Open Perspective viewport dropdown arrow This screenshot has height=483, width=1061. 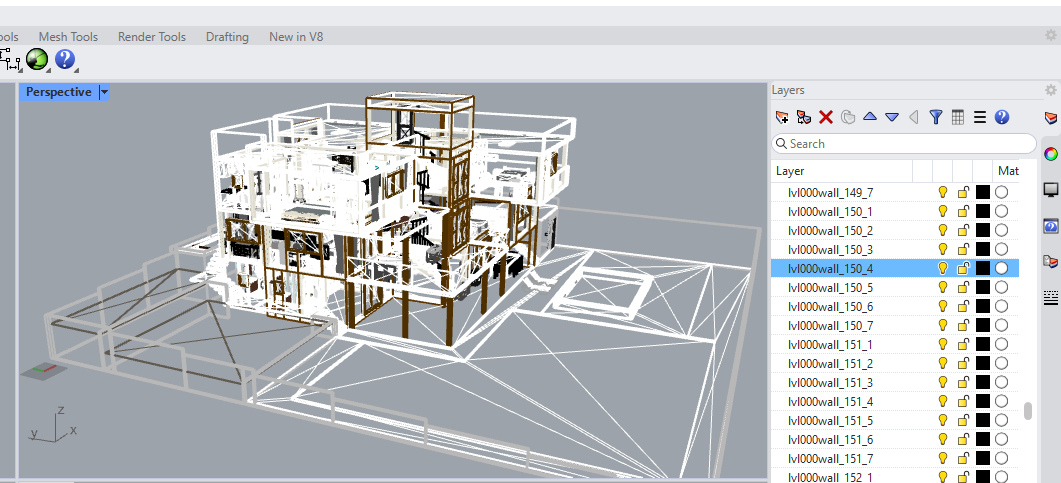pyautogui.click(x=104, y=92)
